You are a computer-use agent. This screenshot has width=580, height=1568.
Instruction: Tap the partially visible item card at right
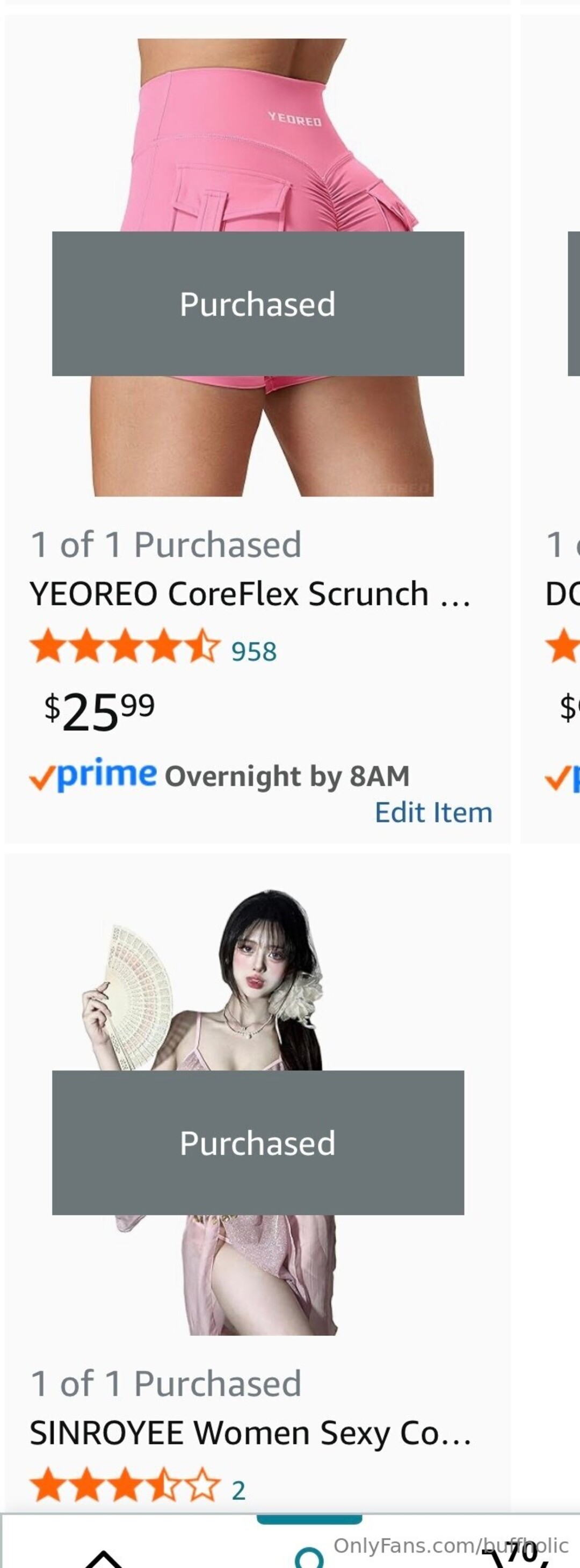[x=560, y=426]
